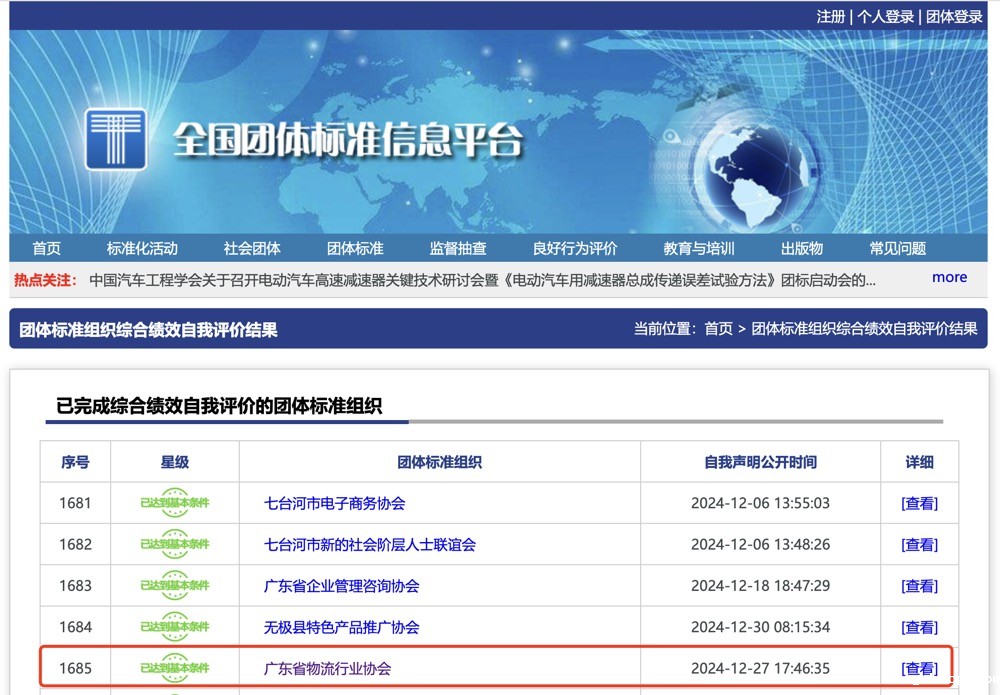
Task: Open the hot news headline about 中国汽车工程学会
Action: (482, 280)
